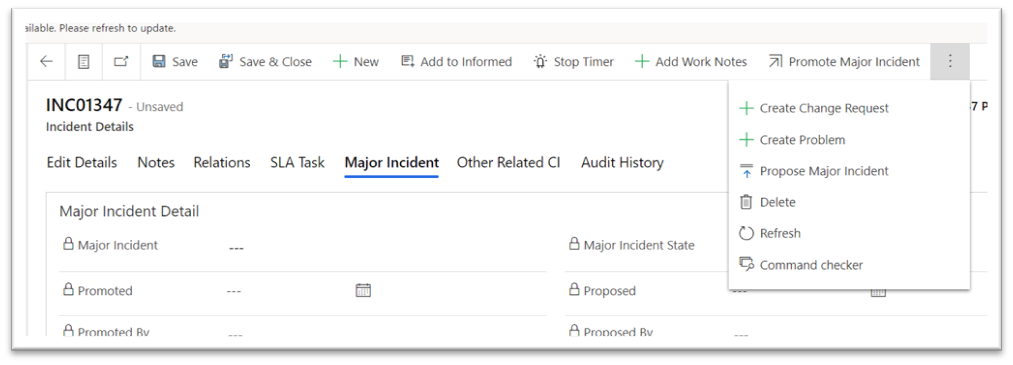Open the Promoted date calendar picker

point(363,290)
